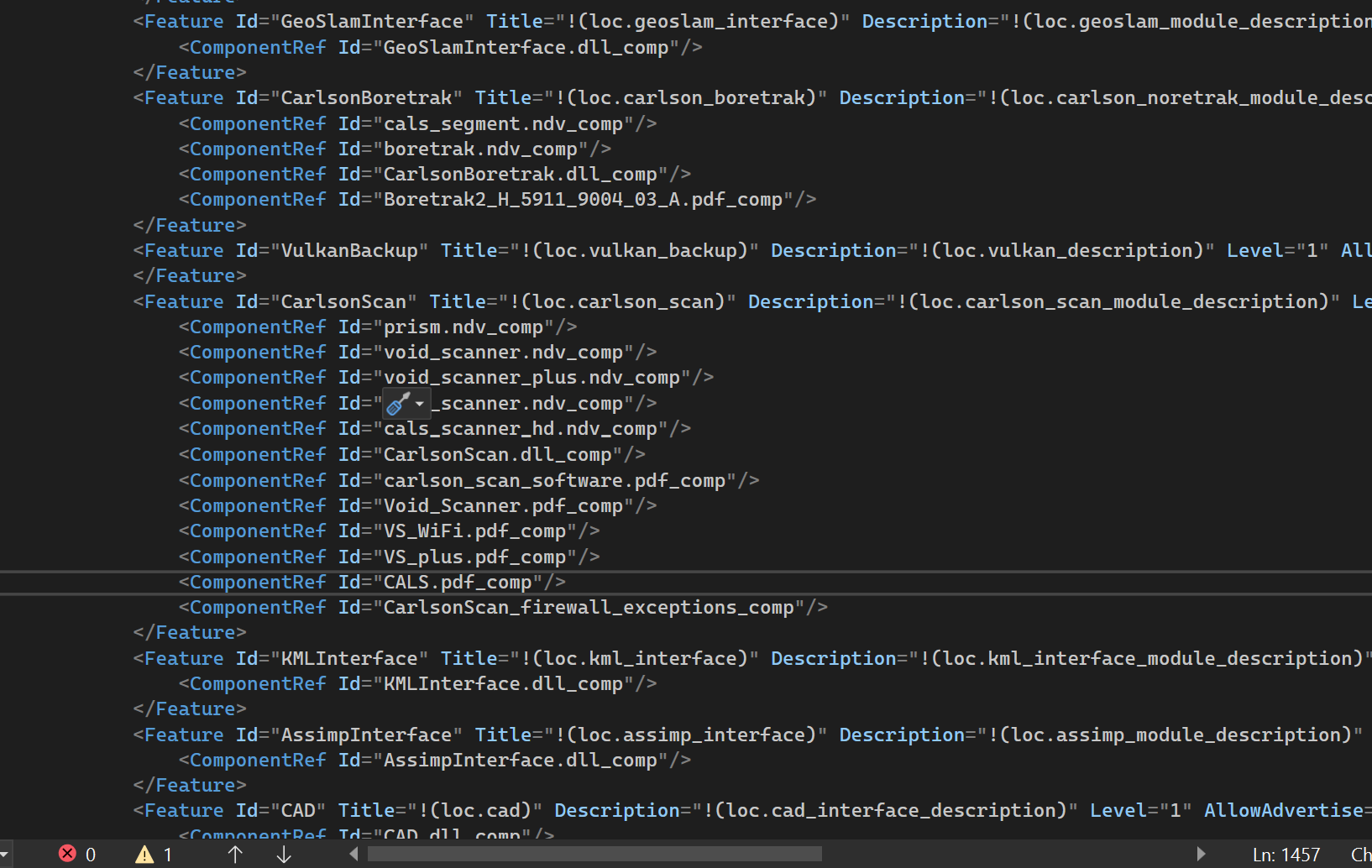Image resolution: width=1372 pixels, height=868 pixels.
Task: Place cursor in CALS.pdf_comp Id value
Action: tap(457, 583)
